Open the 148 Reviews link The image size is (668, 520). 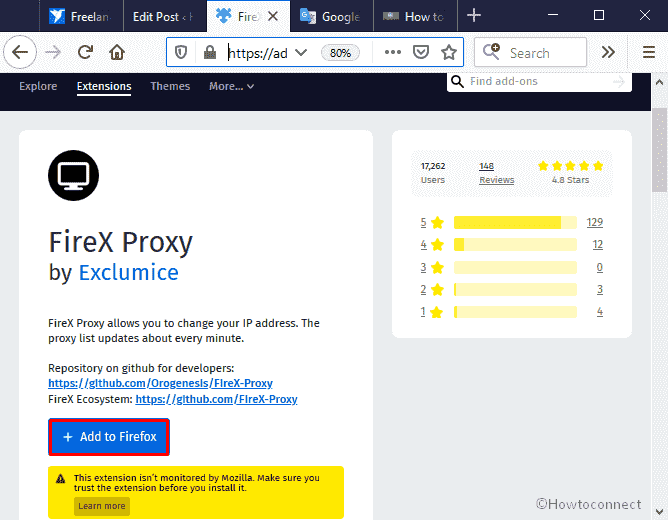tap(496, 172)
